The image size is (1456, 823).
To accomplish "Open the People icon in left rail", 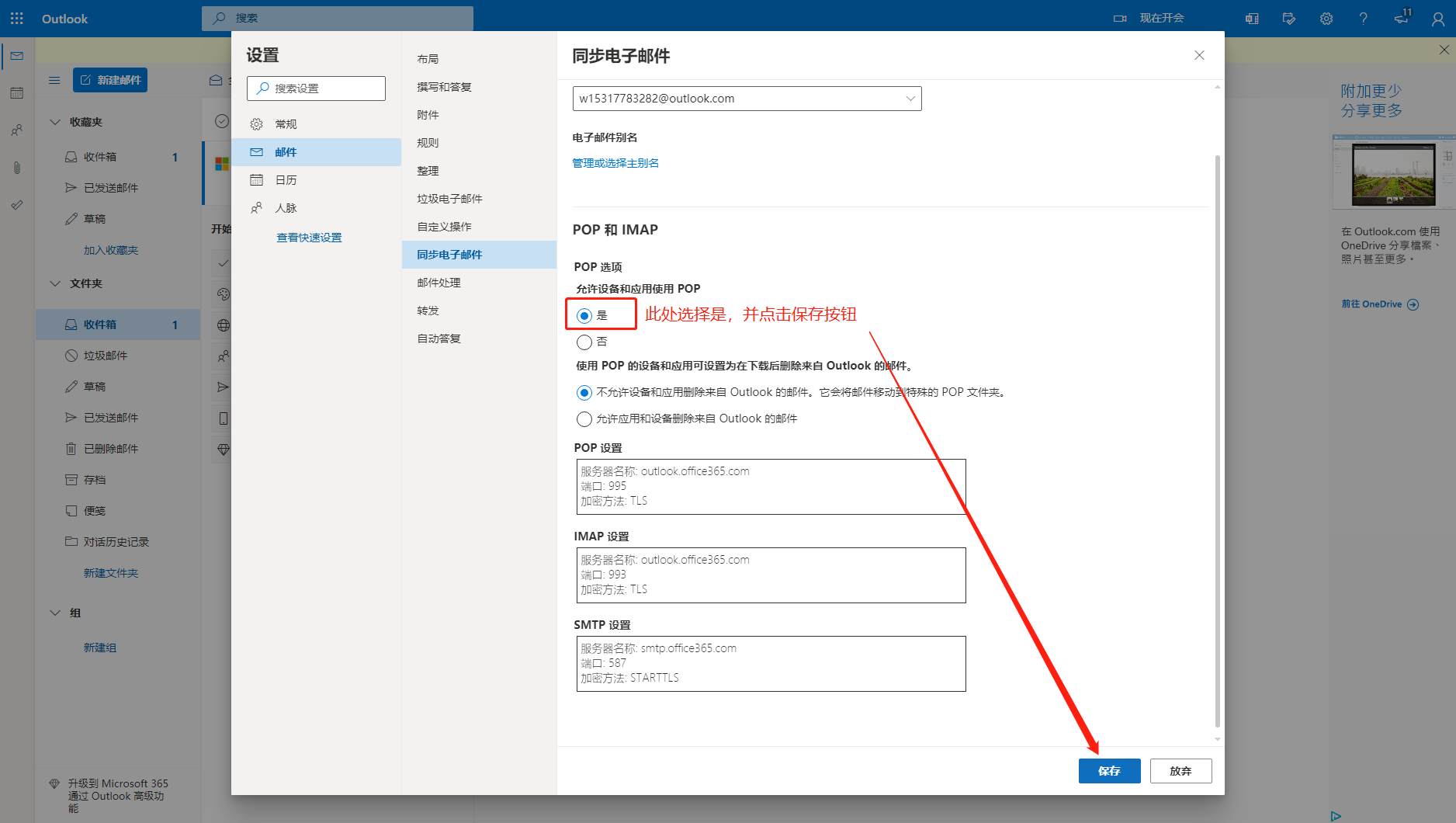I will tap(17, 130).
